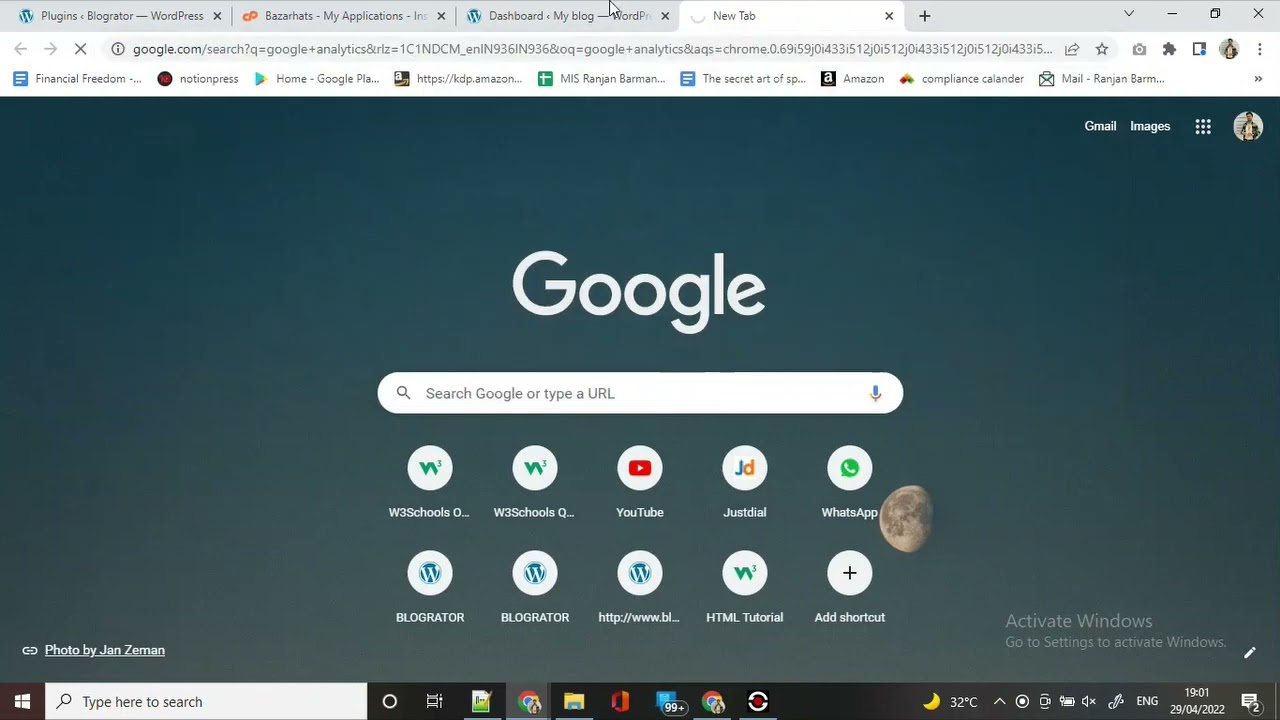Viewport: 1280px width, 720px height.
Task: Open the YouTube shortcut
Action: (x=640, y=468)
